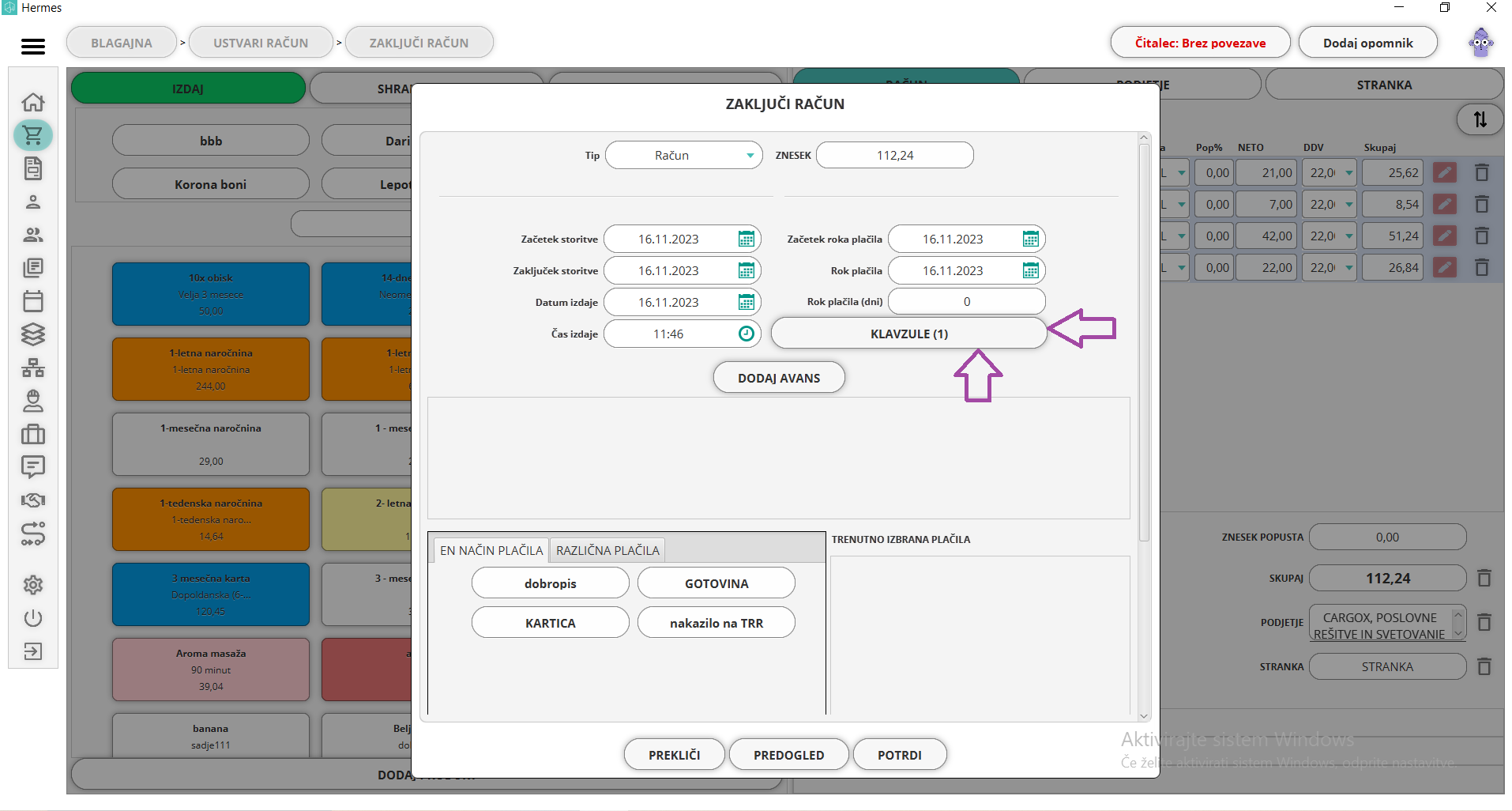Viewport: 1512px width, 811px height.
Task: Click the sort swap arrows button
Action: click(1480, 119)
